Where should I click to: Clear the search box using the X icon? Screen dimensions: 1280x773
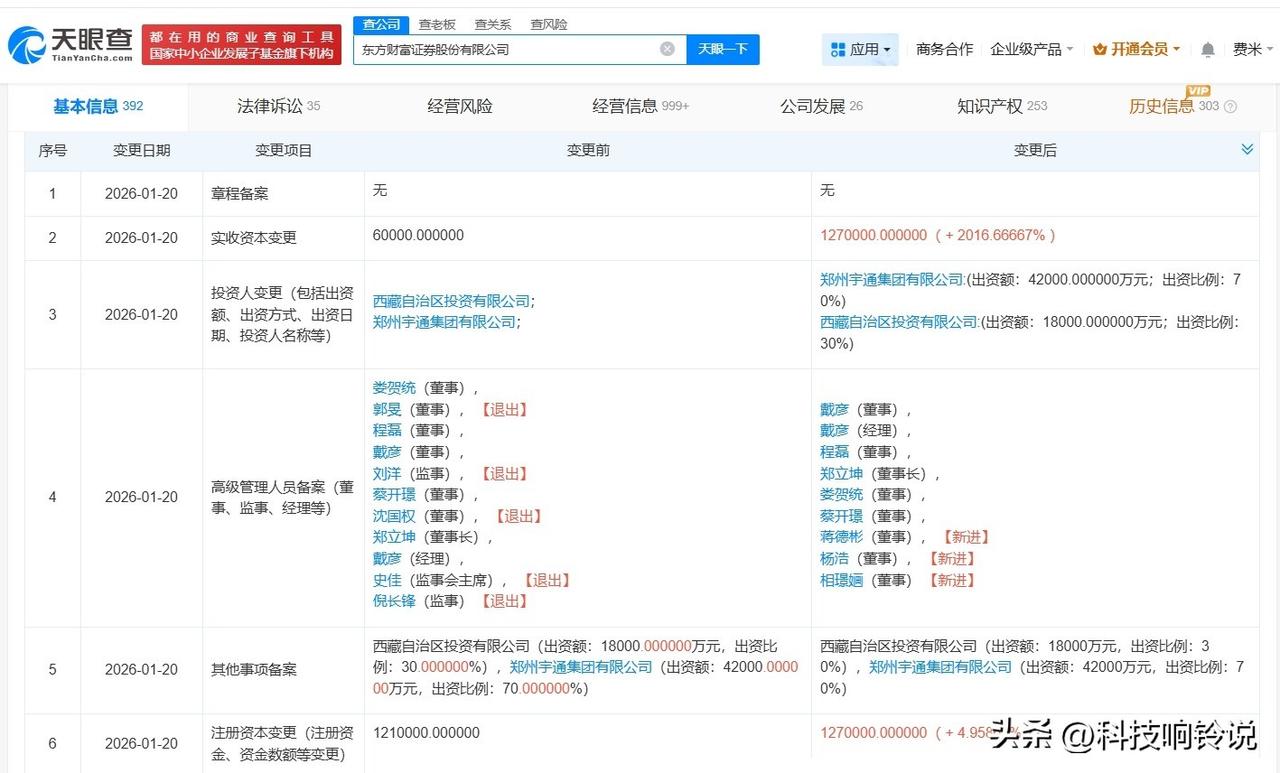666,49
